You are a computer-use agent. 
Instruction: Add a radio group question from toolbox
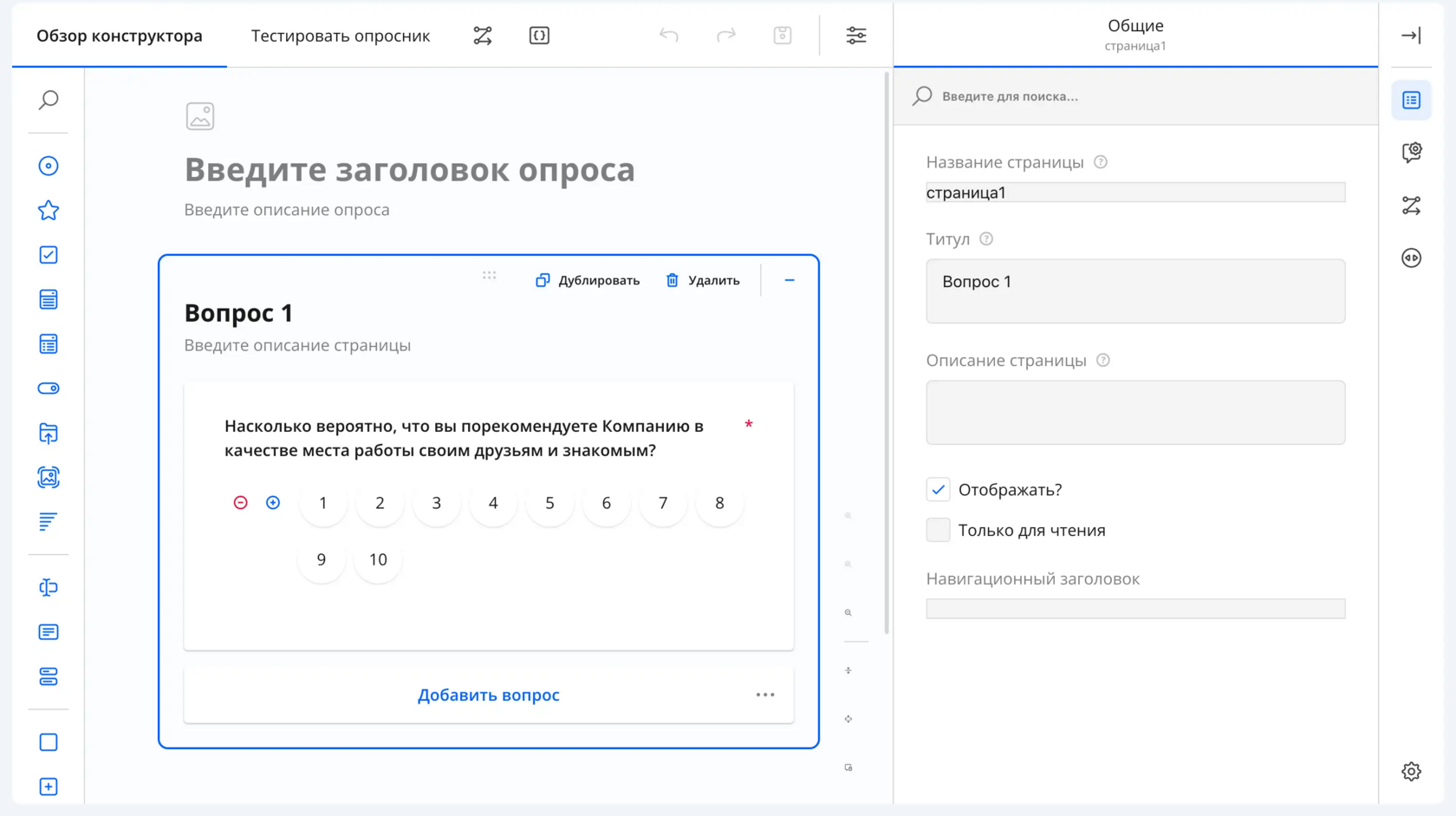(x=49, y=166)
